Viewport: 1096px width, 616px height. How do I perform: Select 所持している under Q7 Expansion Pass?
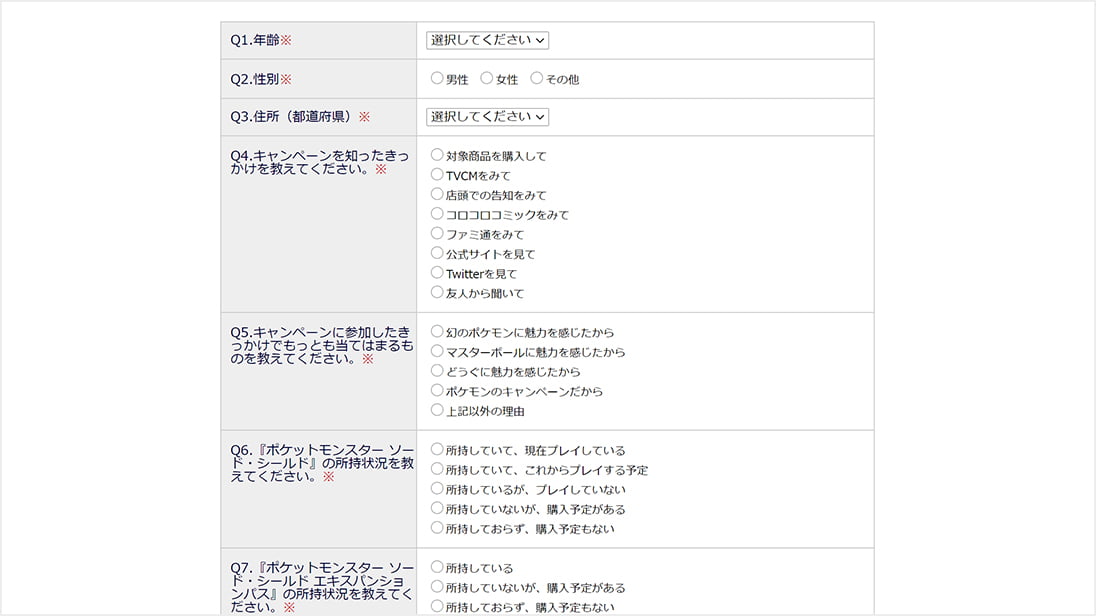pos(437,567)
